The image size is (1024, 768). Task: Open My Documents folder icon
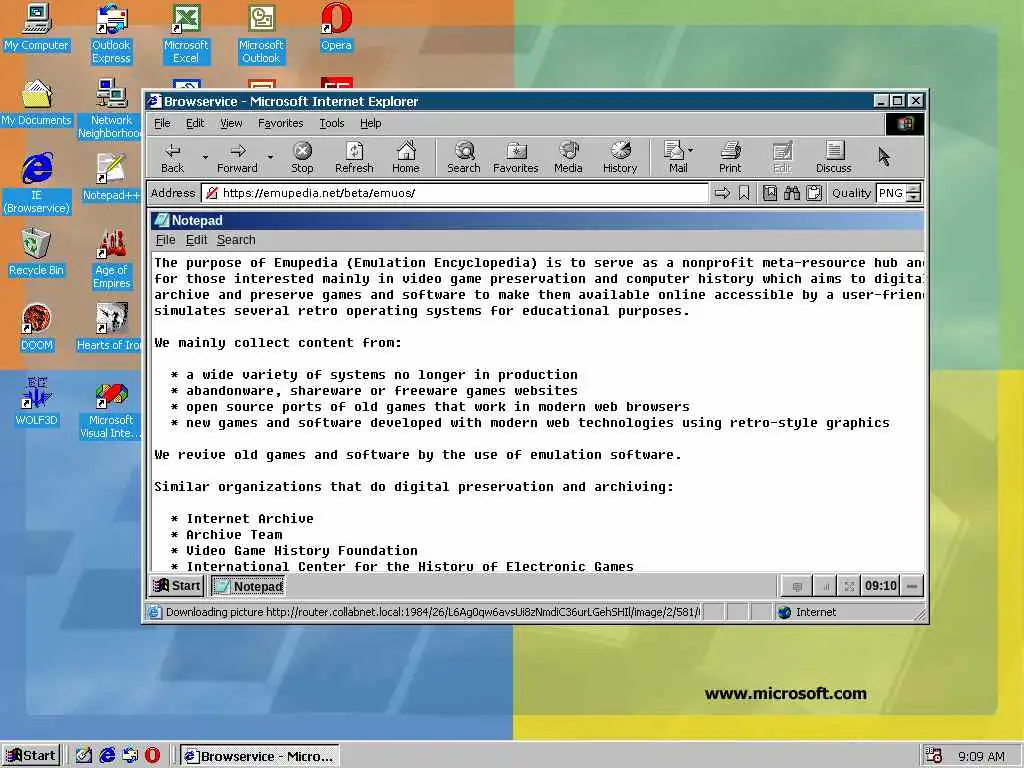point(36,103)
